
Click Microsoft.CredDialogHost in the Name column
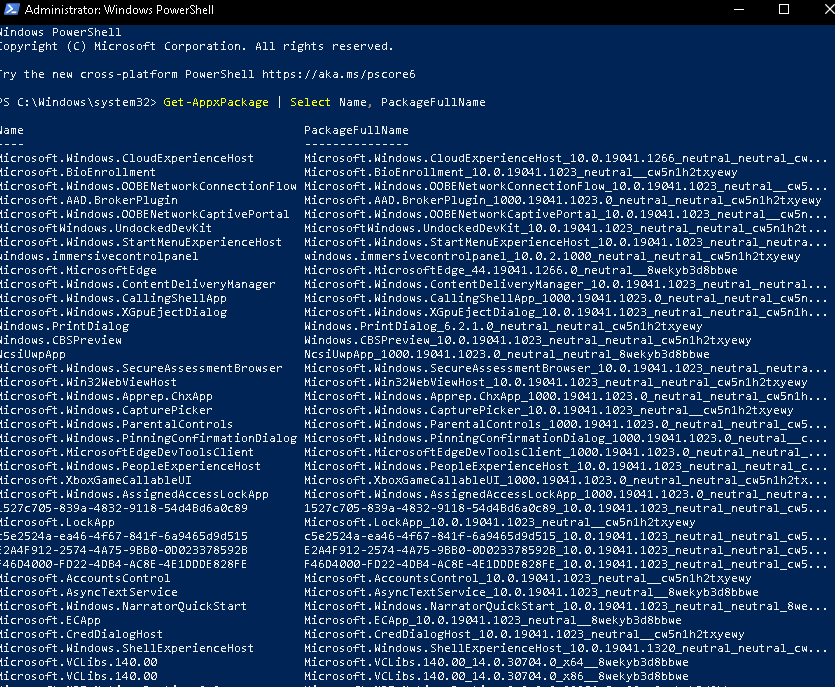pos(81,634)
